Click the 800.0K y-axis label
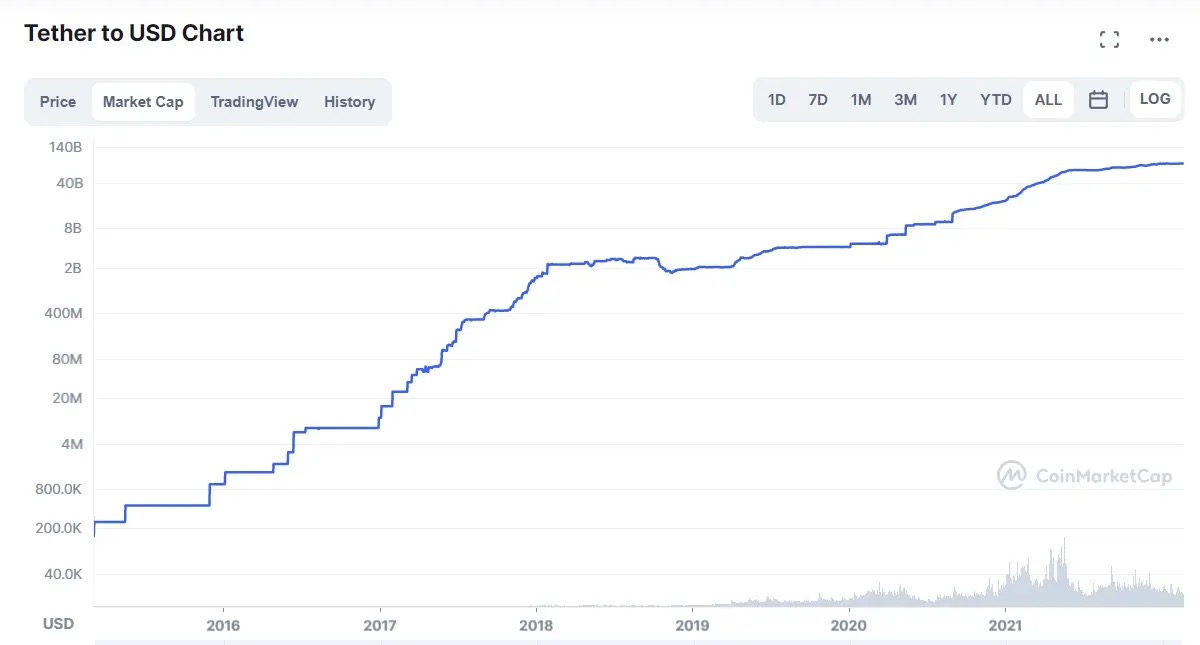Viewport: 1200px width, 645px height. 59,489
